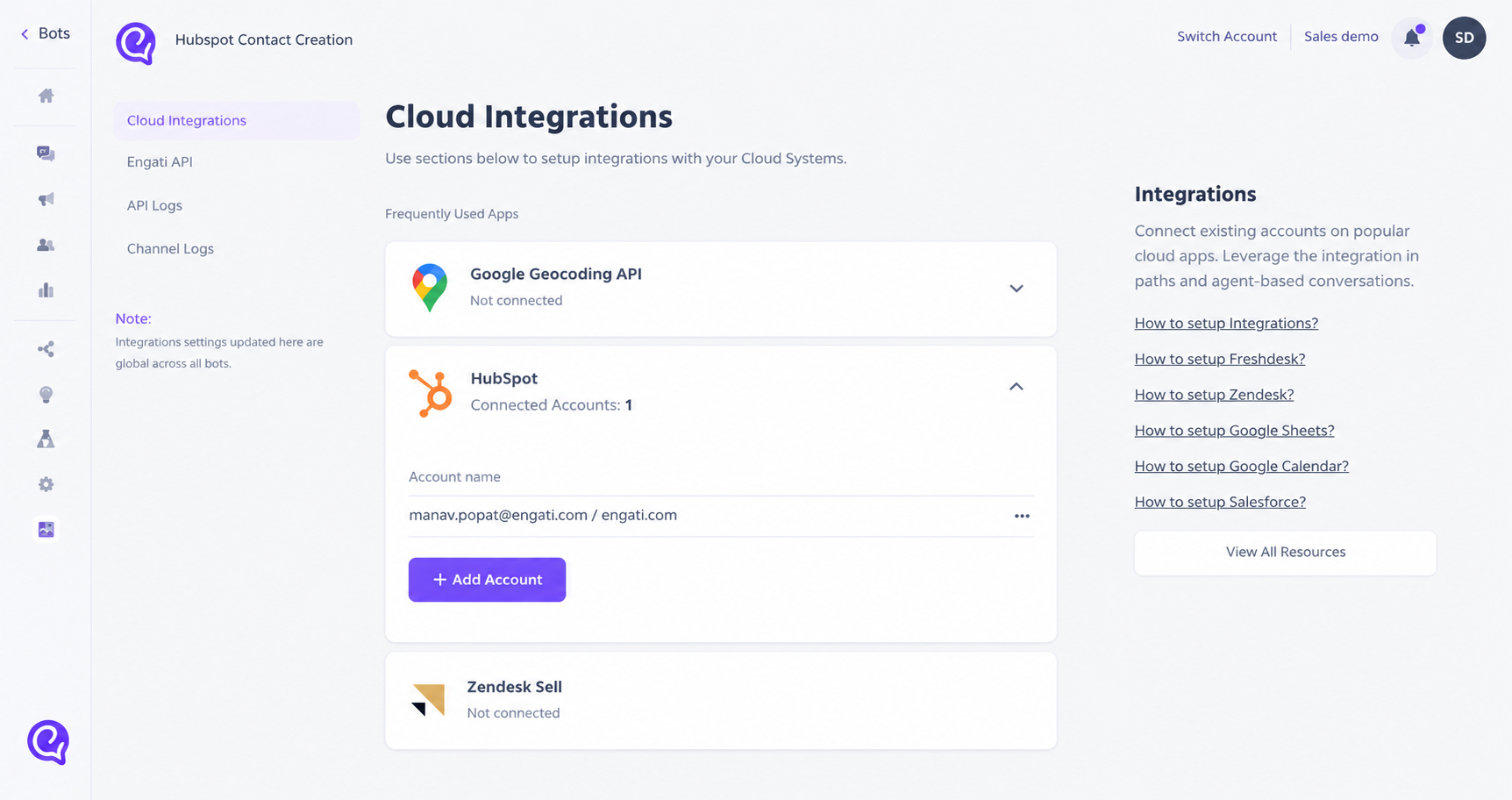Click the Google Geocoding API title
The width and height of the screenshot is (1512, 800).
coord(556,274)
